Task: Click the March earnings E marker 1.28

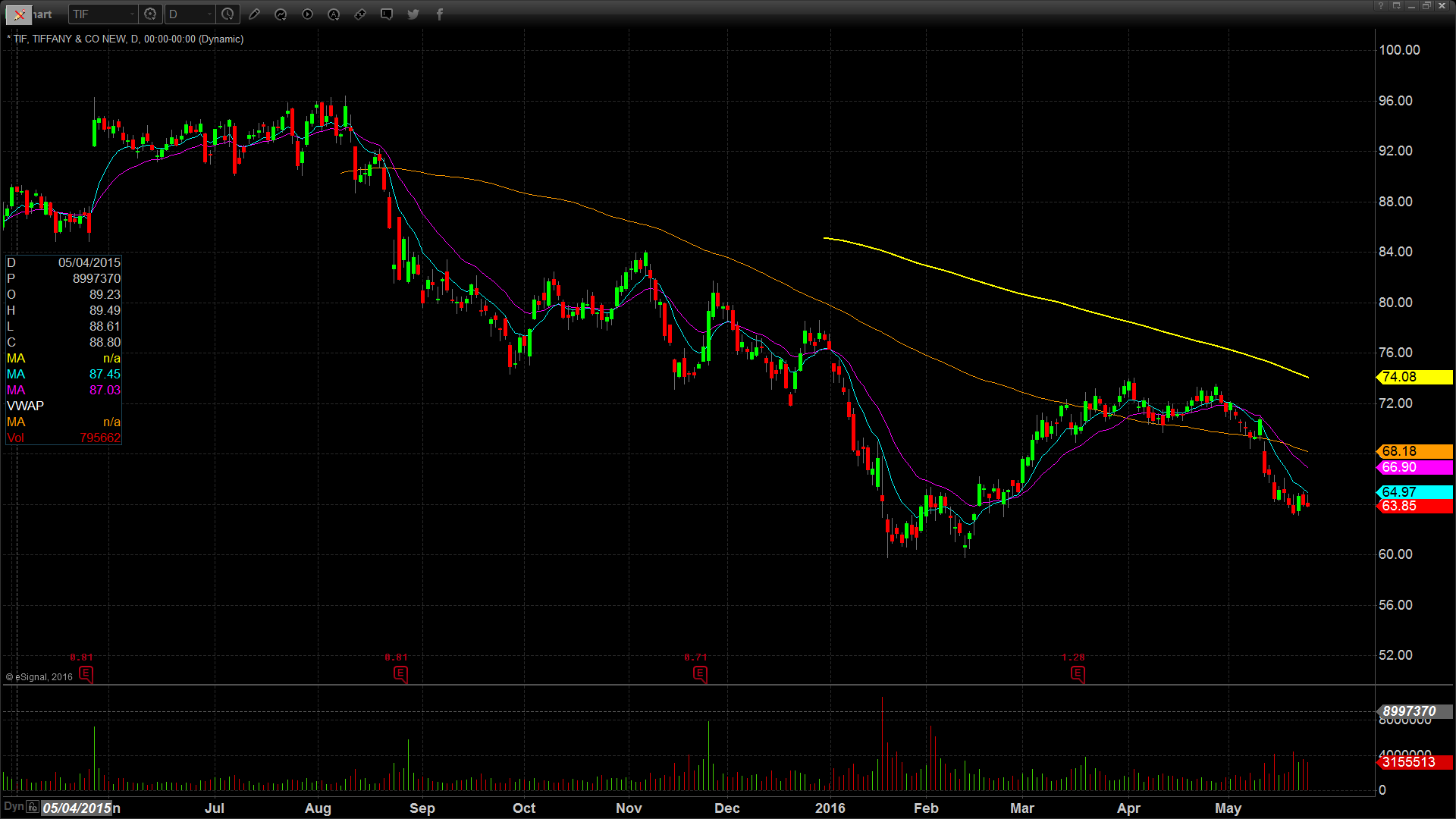Action: (1078, 673)
